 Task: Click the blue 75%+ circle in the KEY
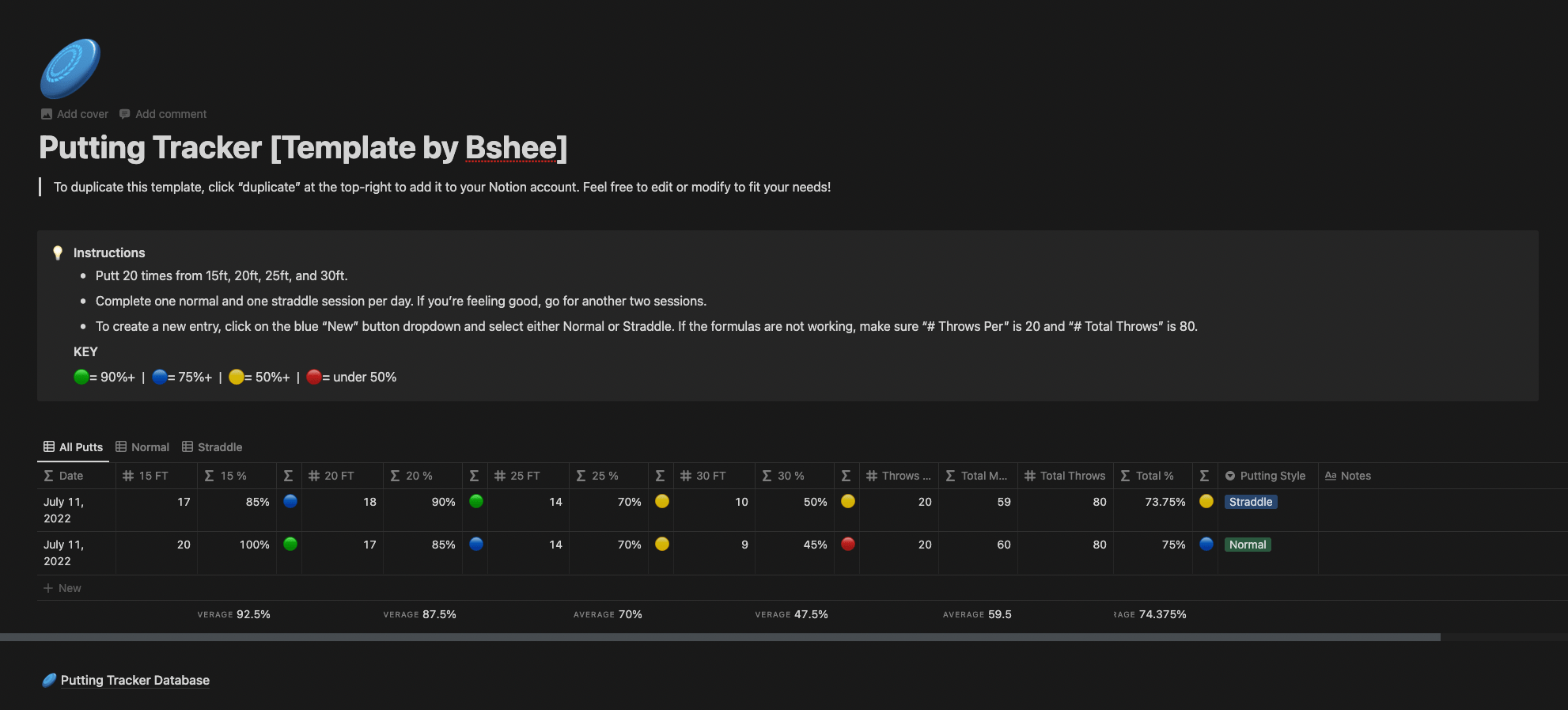(x=160, y=377)
